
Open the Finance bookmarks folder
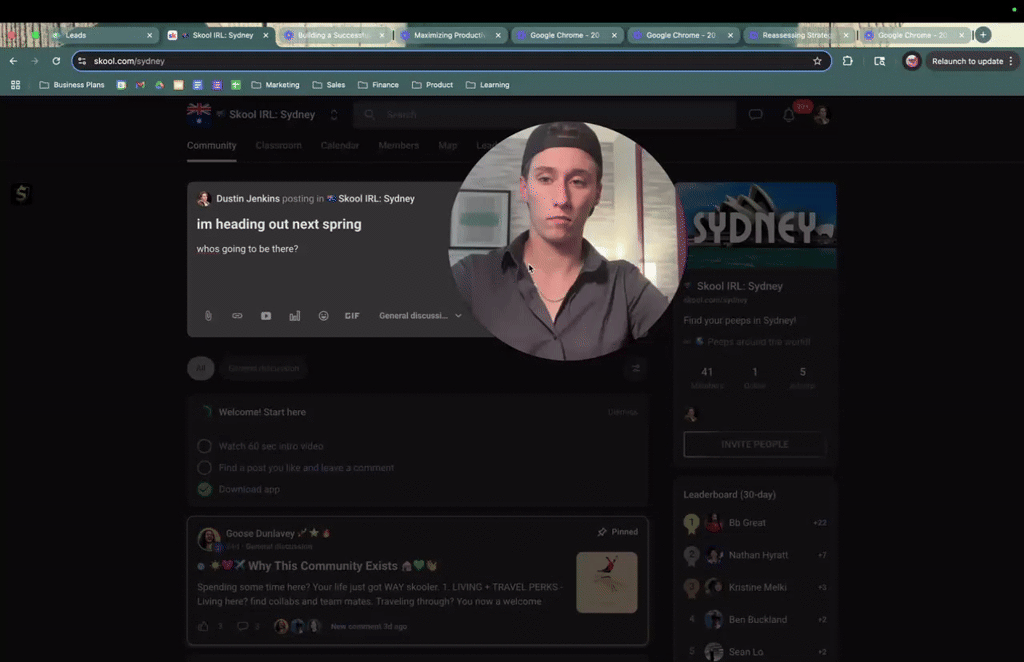click(378, 85)
